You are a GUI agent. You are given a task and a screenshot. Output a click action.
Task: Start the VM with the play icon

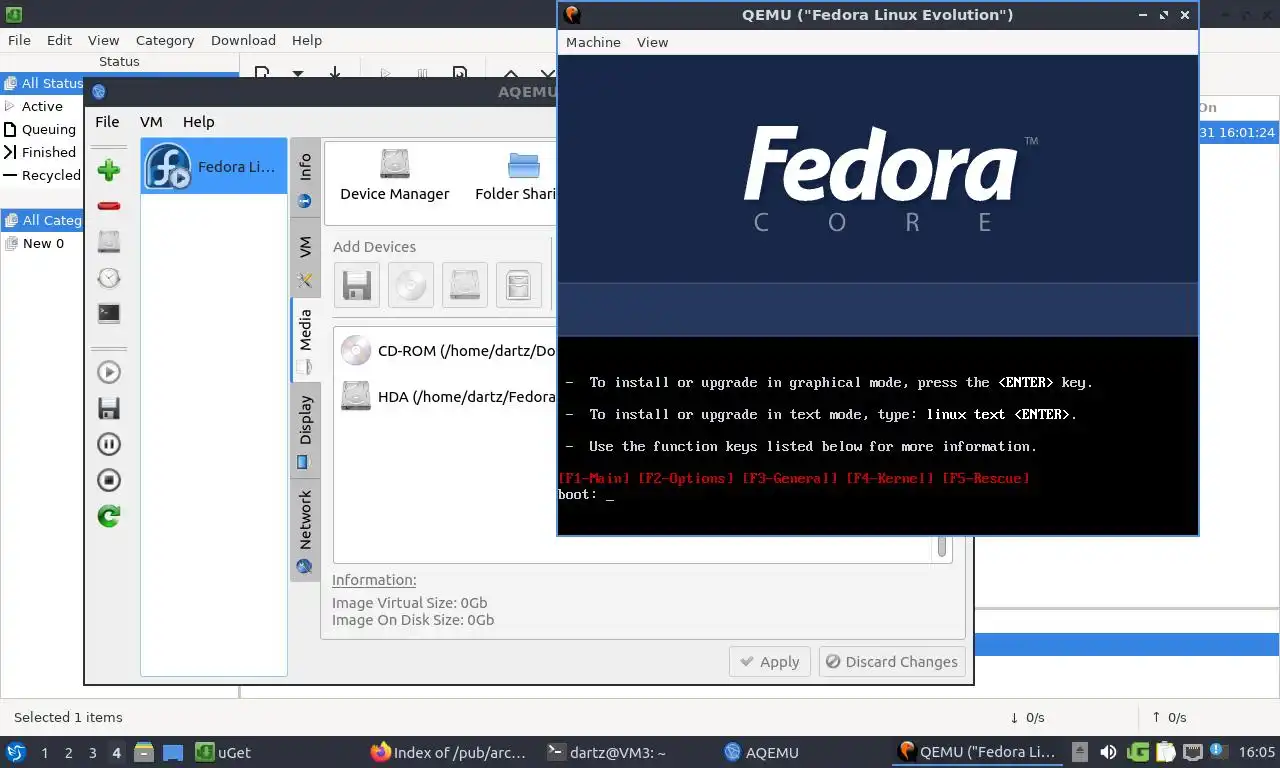tap(109, 372)
